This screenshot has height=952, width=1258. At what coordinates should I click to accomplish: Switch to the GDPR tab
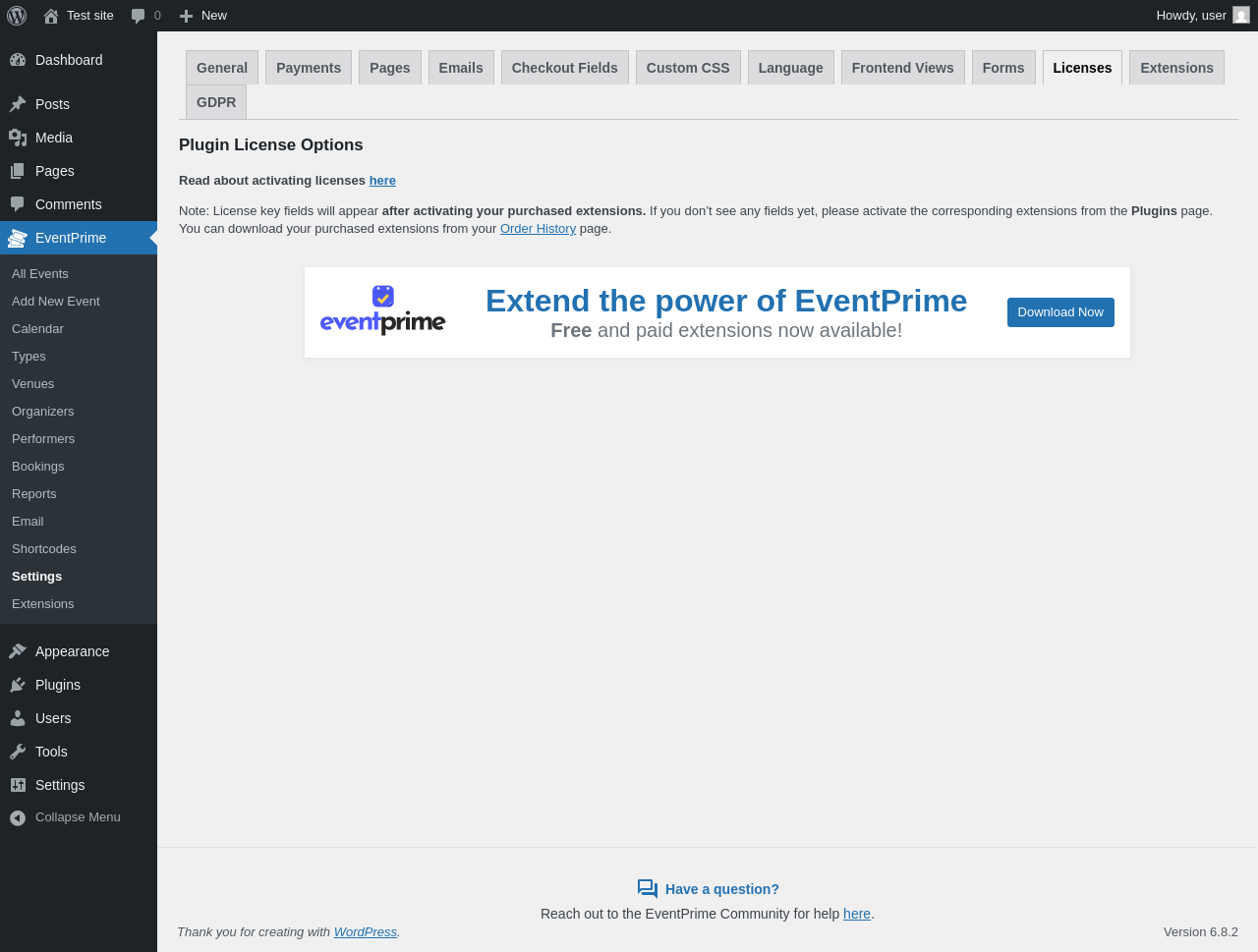click(216, 102)
